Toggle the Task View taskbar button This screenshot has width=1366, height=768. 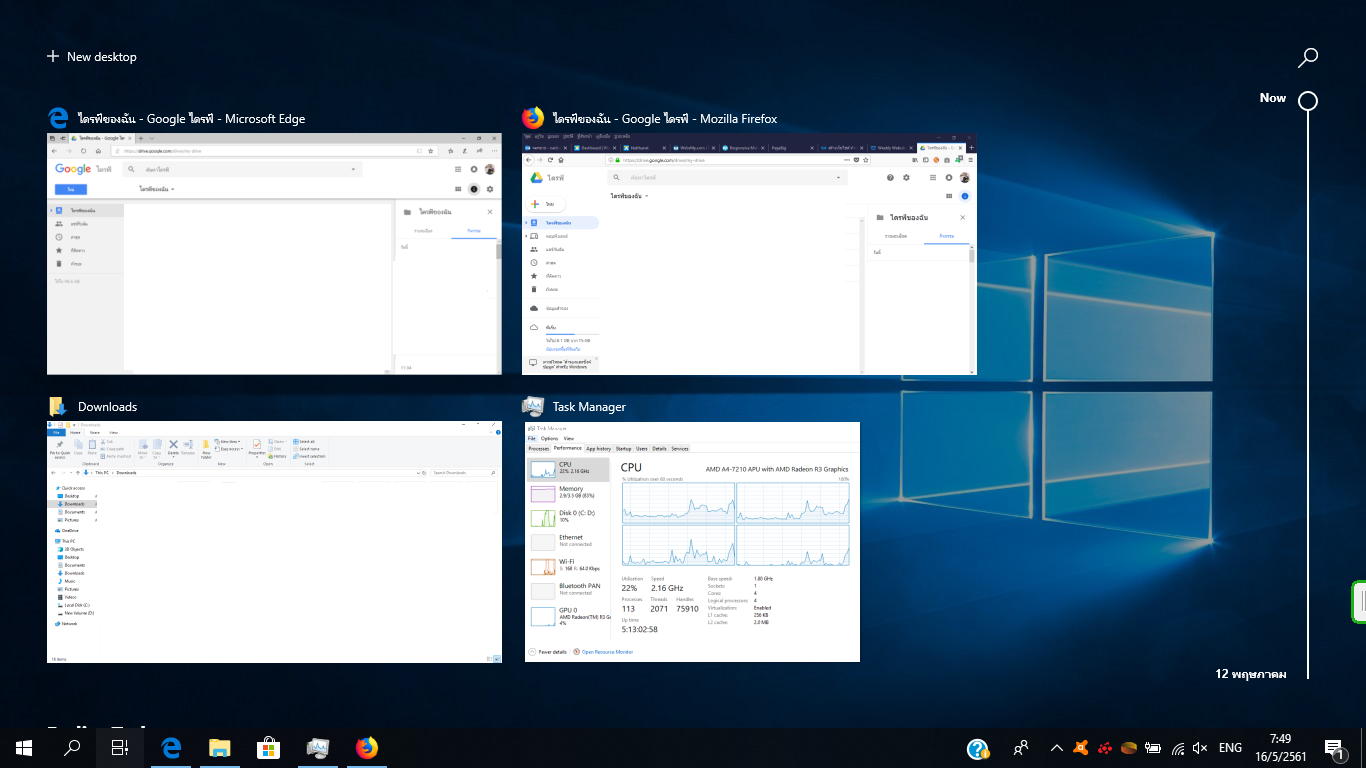pyautogui.click(x=120, y=748)
